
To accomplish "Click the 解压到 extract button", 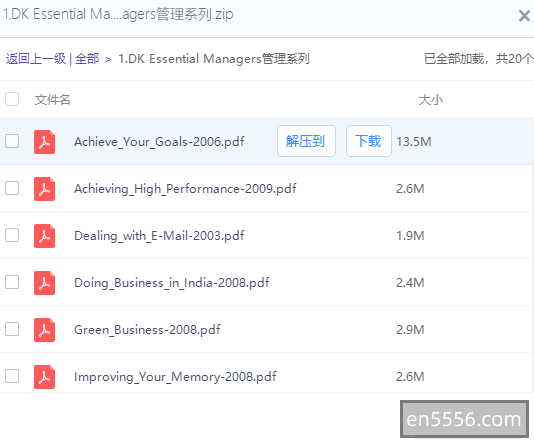I will [x=306, y=141].
